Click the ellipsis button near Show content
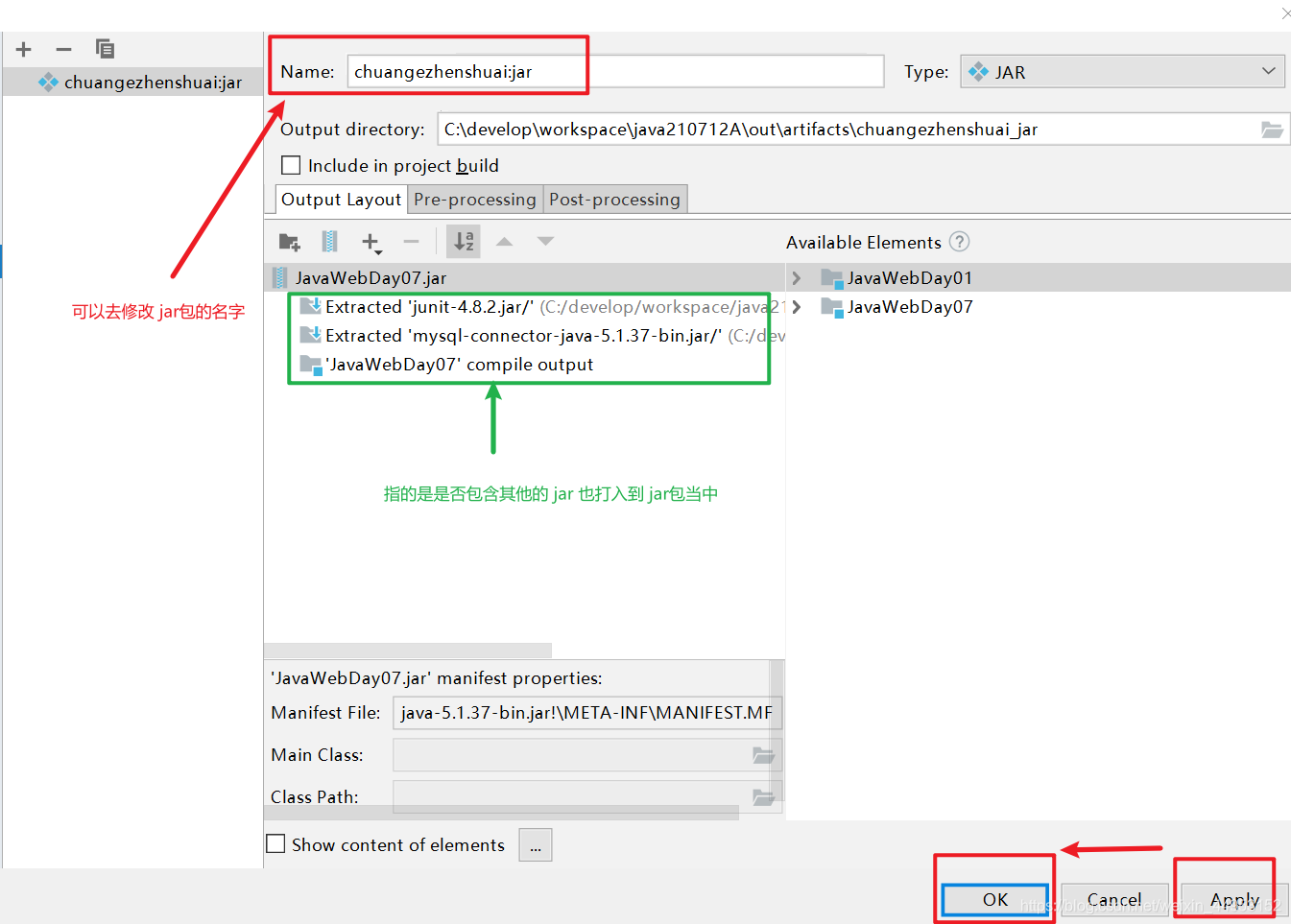This screenshot has height=924, width=1291. point(536,845)
